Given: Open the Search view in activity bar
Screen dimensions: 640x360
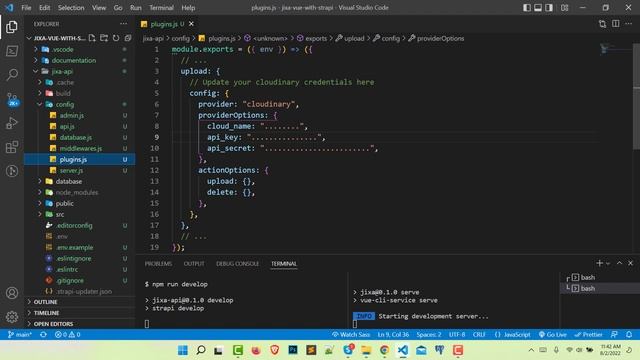Looking at the screenshot, I should (x=12, y=75).
